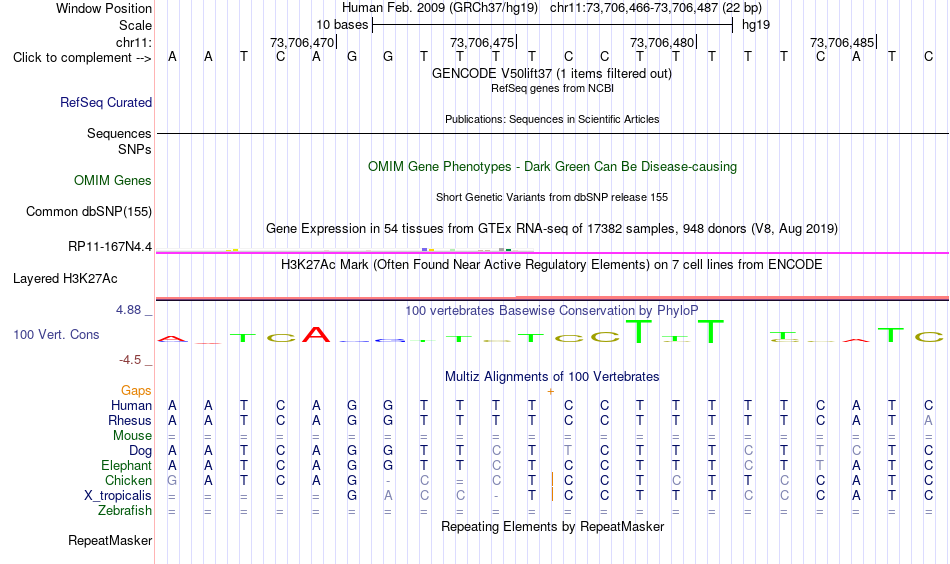Click '100 vertebrates Basewise Conservation by PhyloP' title

tap(552, 311)
